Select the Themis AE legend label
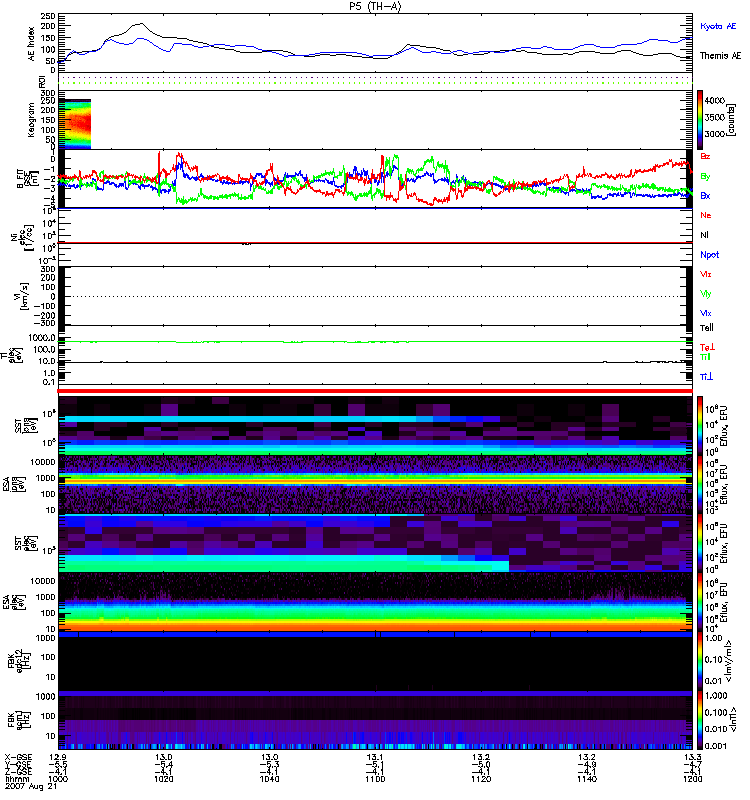Image resolution: width=750 pixels, height=800 pixels. point(720,57)
